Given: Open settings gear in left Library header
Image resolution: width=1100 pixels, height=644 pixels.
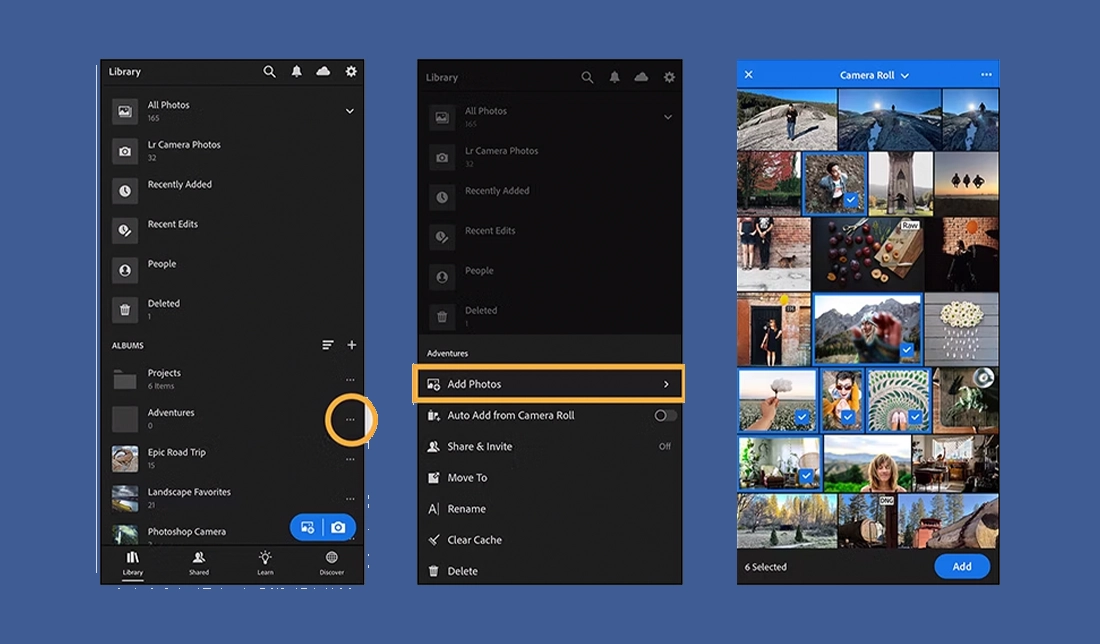Looking at the screenshot, I should pyautogui.click(x=351, y=72).
